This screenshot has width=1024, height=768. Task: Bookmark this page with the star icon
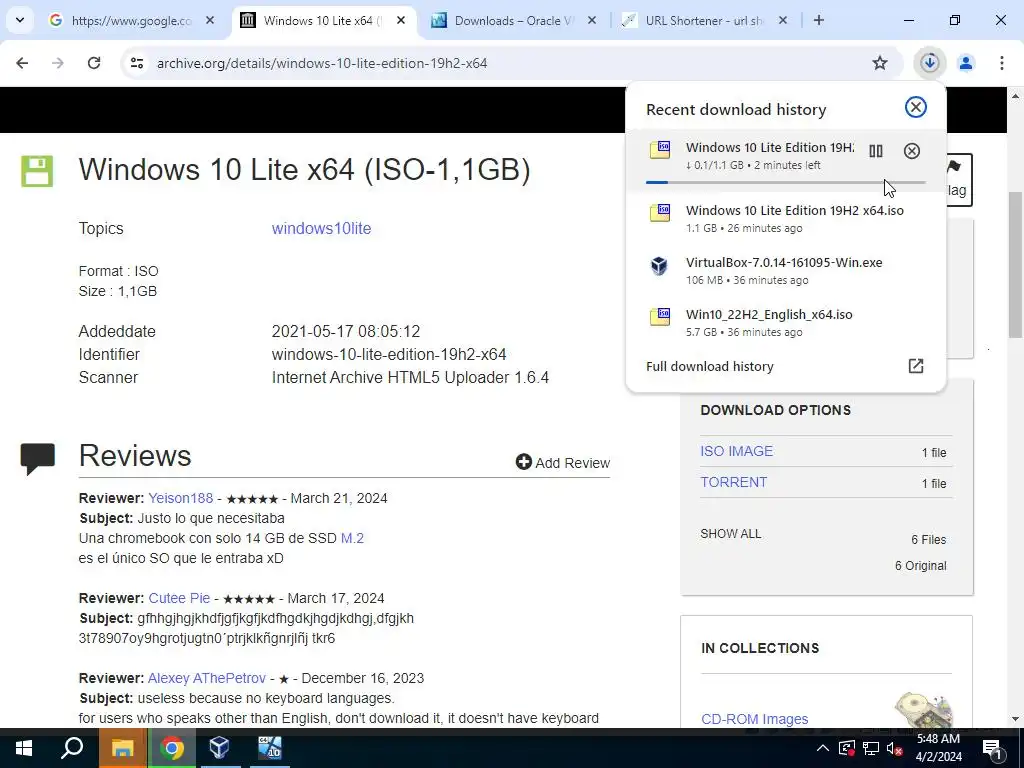tap(880, 63)
